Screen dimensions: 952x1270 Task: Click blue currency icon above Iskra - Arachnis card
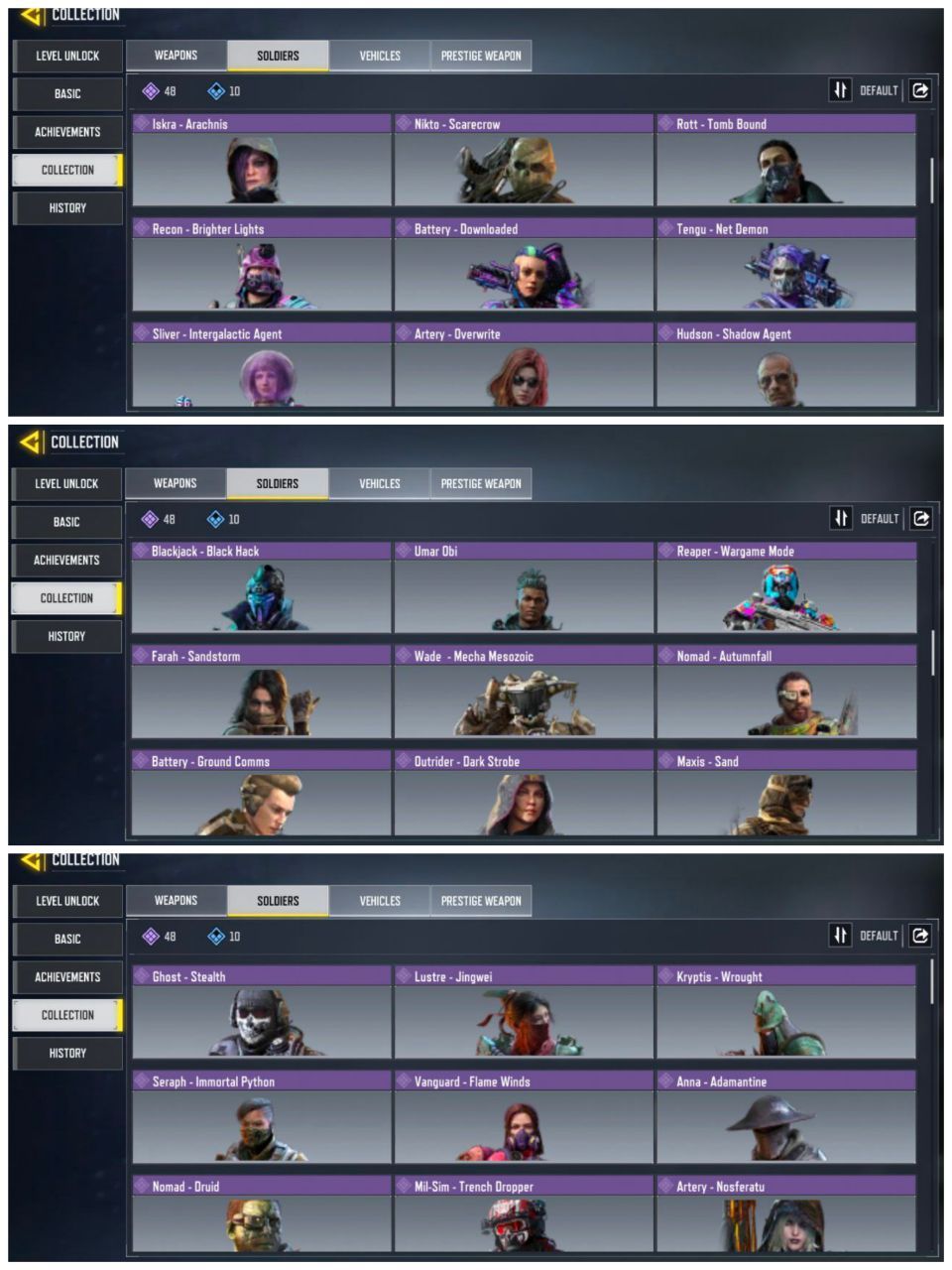[216, 91]
